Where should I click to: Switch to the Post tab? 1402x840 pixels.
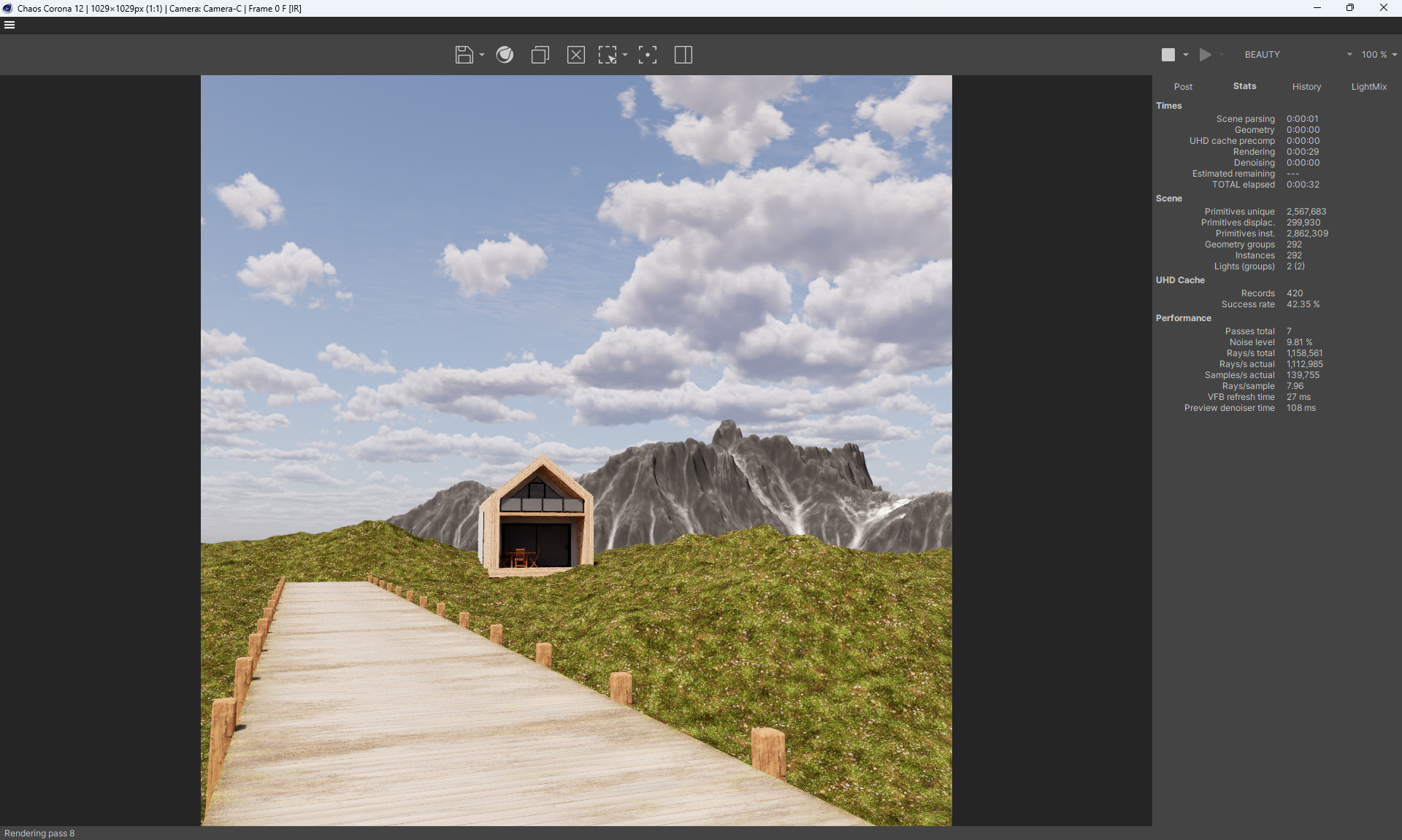(x=1183, y=87)
